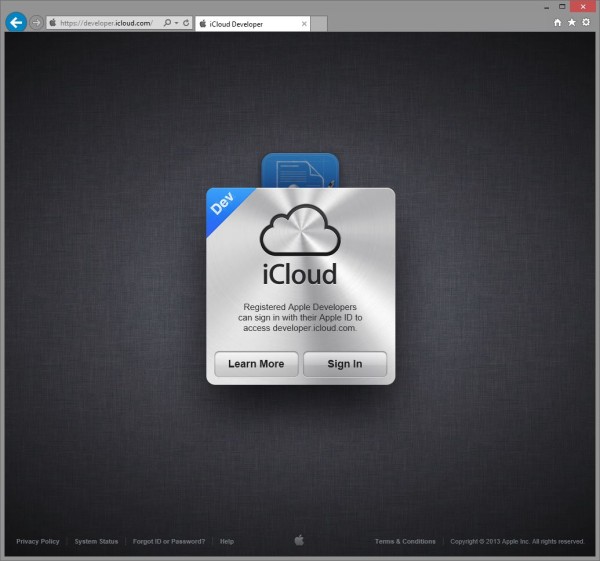Image resolution: width=600 pixels, height=561 pixels.
Task: Open the Help footer link
Action: [x=227, y=541]
